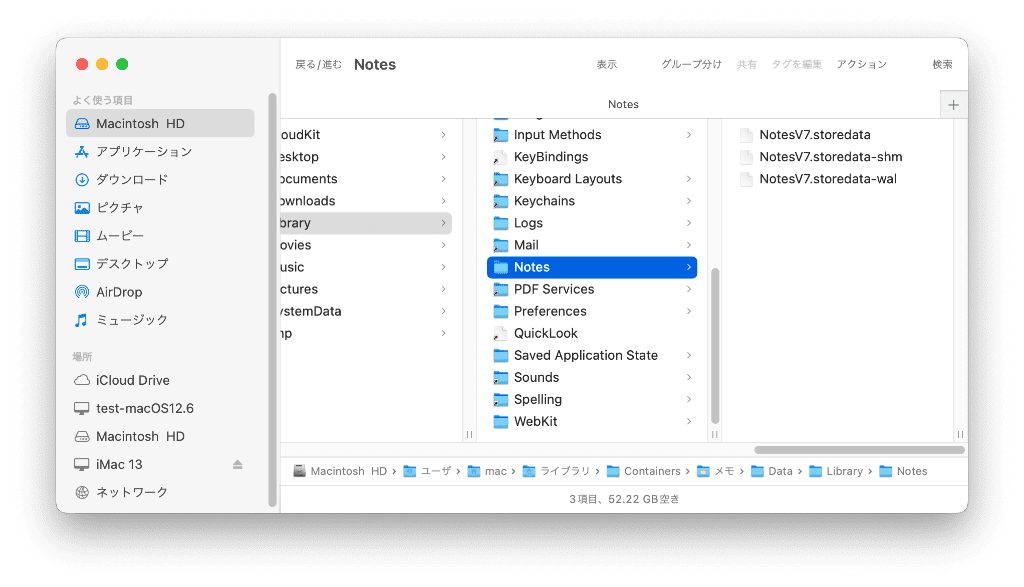Click the KeyBindings alias file icon
The width and height of the screenshot is (1024, 587).
[500, 157]
